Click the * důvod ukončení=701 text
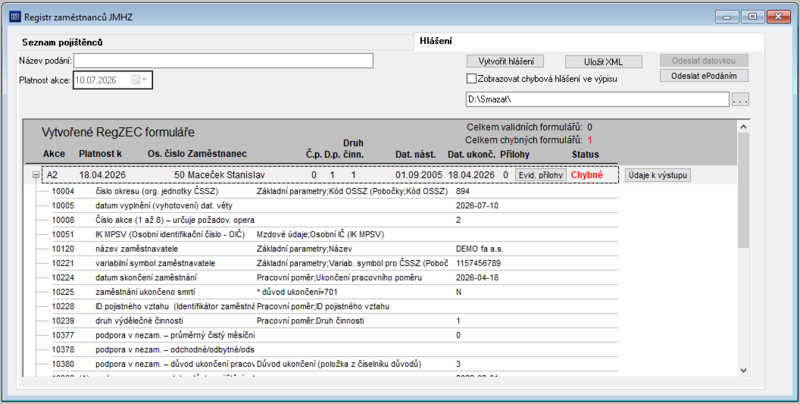Screen dimensions: 800x404 (x=297, y=292)
